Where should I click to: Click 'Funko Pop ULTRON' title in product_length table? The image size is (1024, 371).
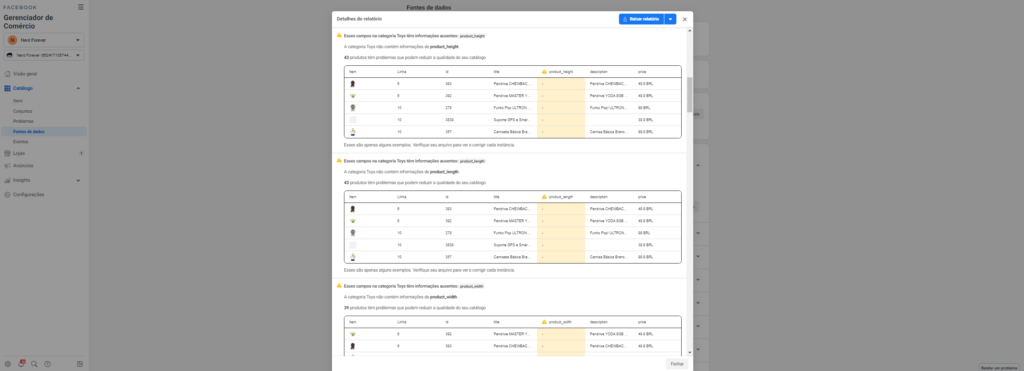(512, 233)
